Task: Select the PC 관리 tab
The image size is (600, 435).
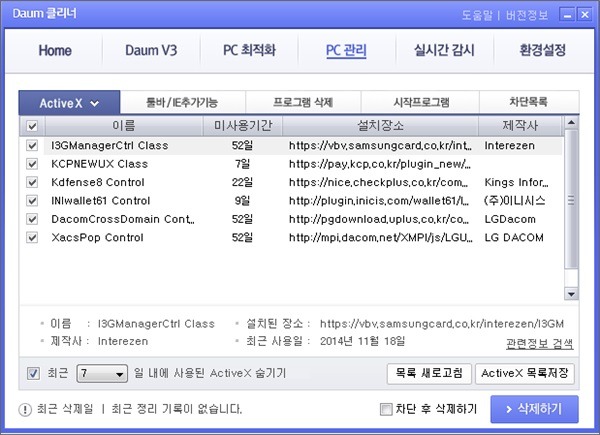Action: click(346, 51)
